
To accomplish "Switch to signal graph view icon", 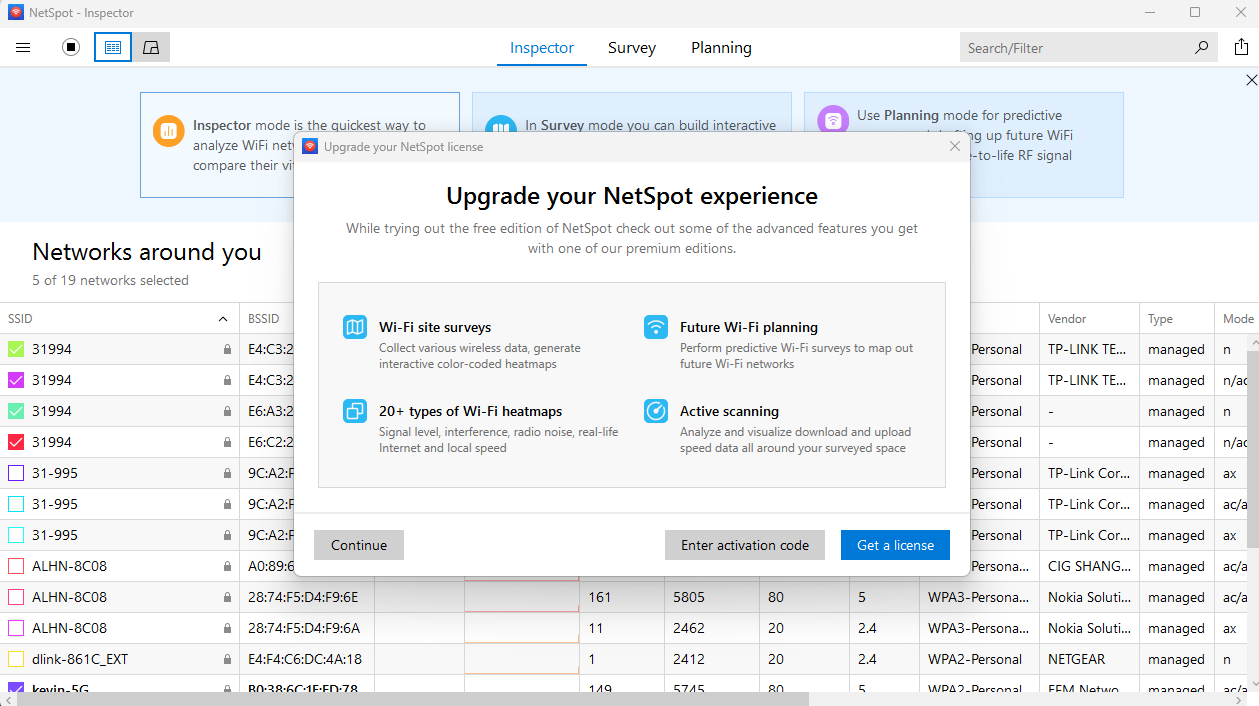I will 151,47.
